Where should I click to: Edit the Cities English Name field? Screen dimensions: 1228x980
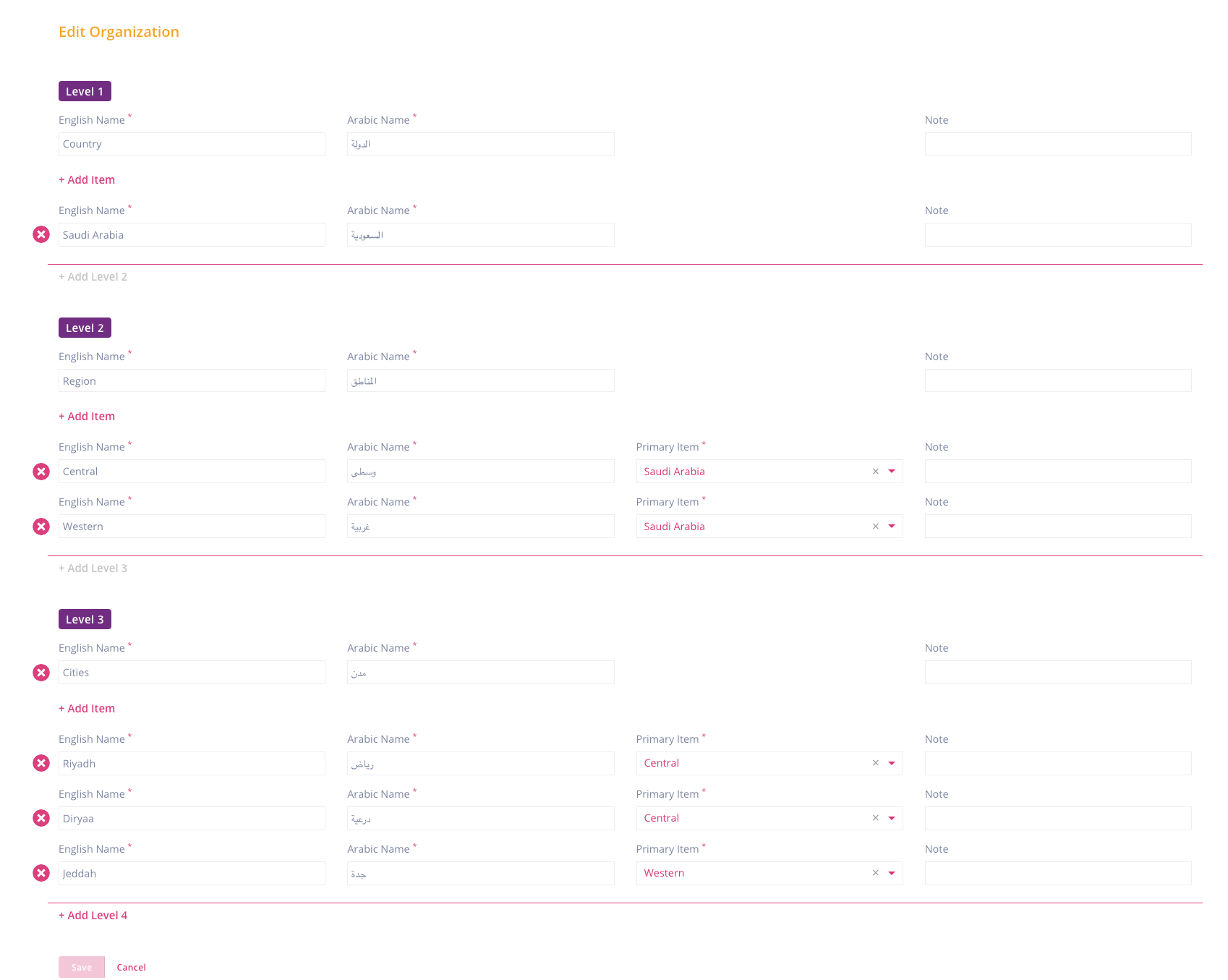tap(192, 673)
